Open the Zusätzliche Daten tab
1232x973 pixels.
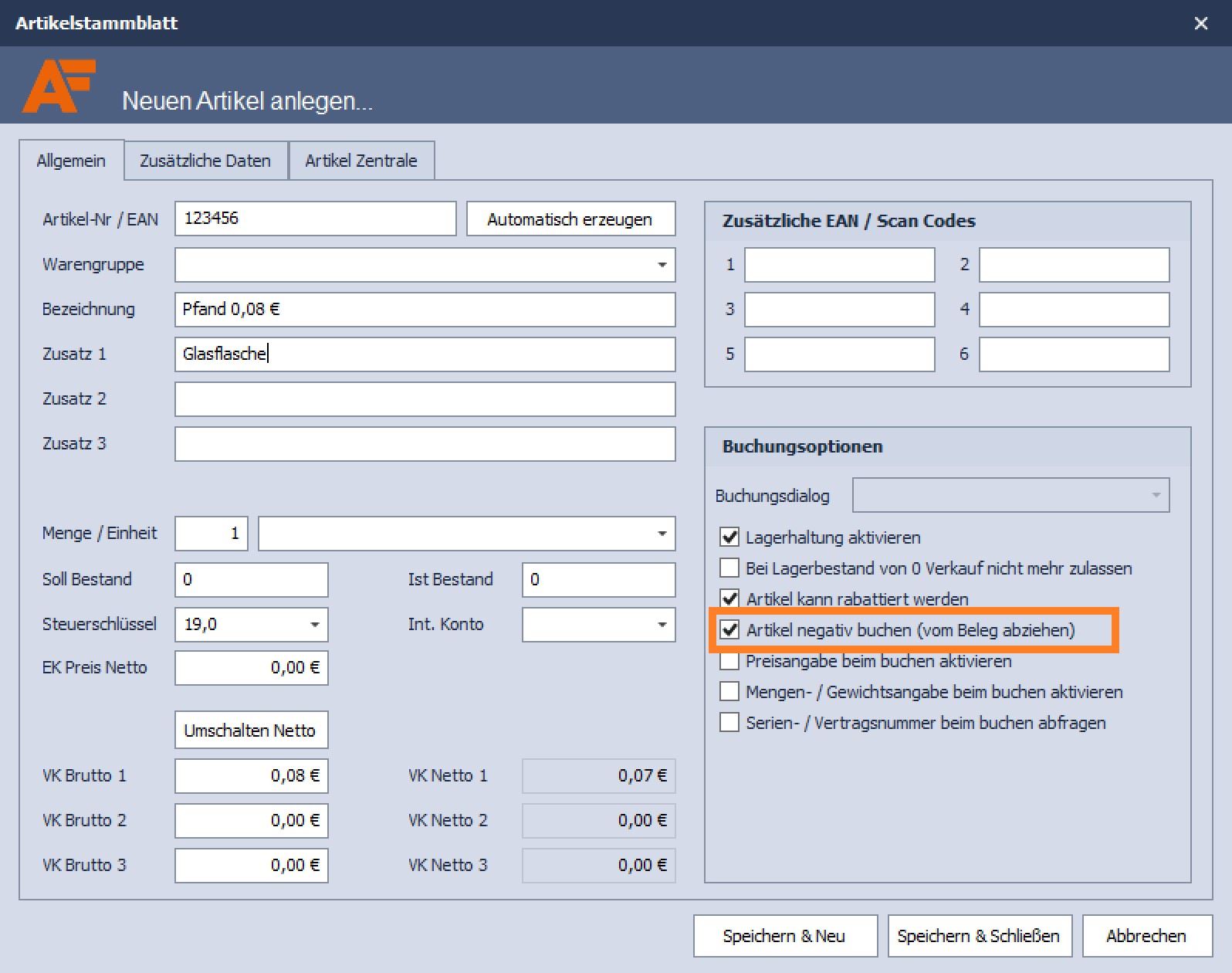tap(205, 161)
